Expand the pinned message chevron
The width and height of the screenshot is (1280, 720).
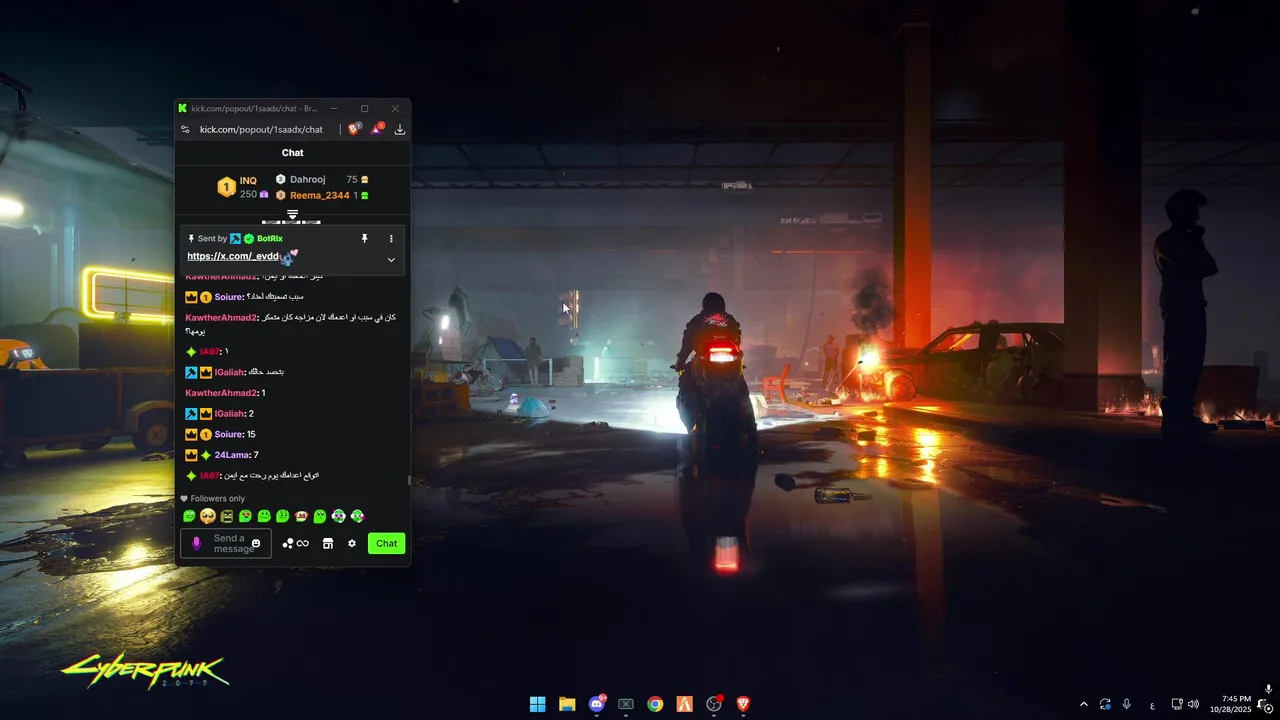[x=391, y=259]
